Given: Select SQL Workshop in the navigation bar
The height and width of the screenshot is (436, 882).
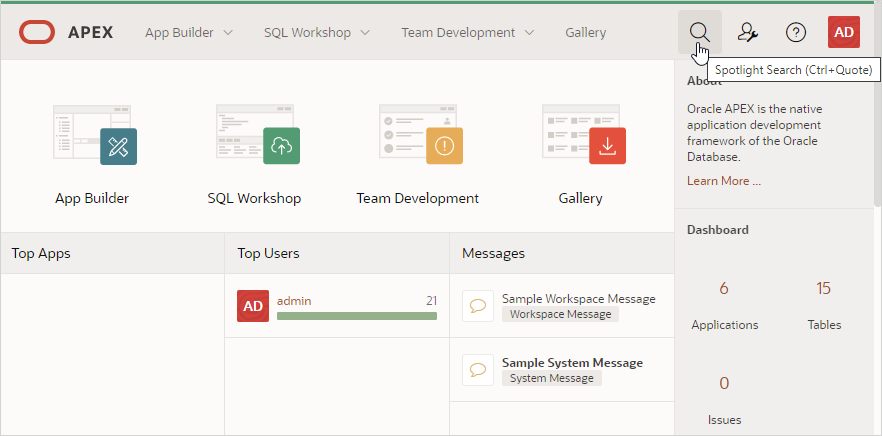Looking at the screenshot, I should tap(308, 33).
